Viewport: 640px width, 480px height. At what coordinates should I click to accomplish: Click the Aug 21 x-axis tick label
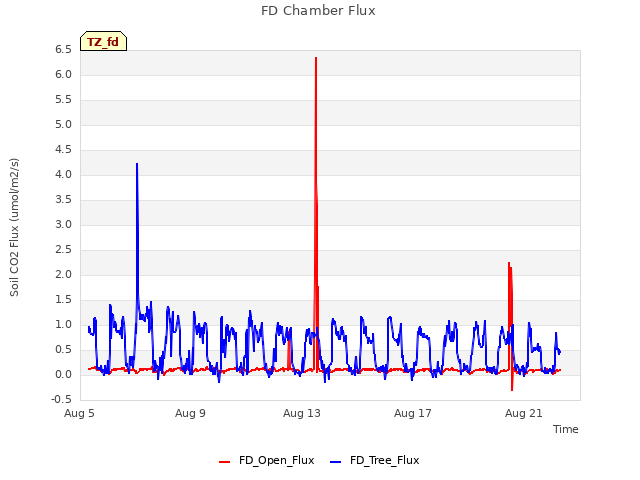[x=524, y=413]
